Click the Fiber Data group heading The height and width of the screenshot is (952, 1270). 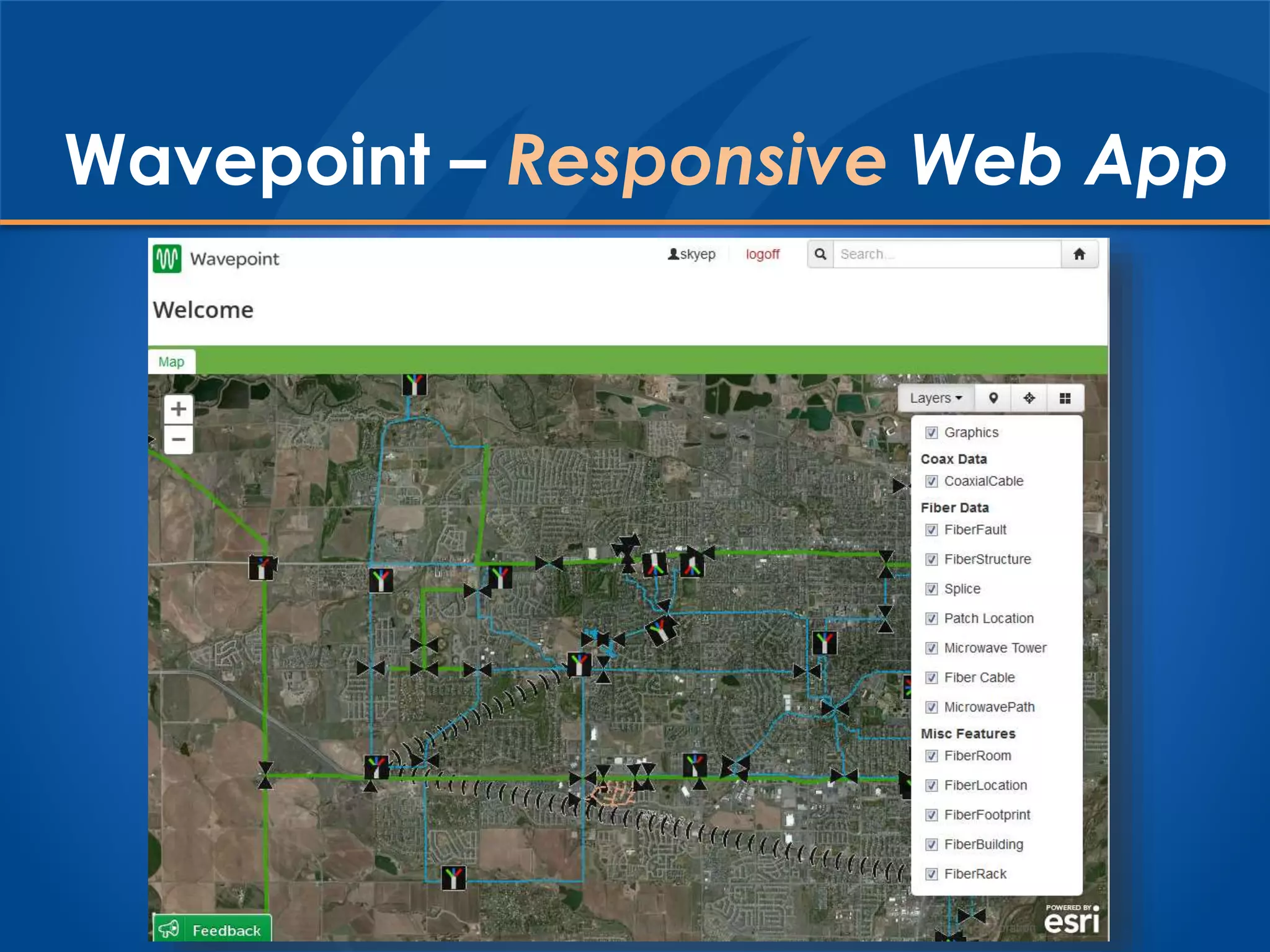coord(955,508)
